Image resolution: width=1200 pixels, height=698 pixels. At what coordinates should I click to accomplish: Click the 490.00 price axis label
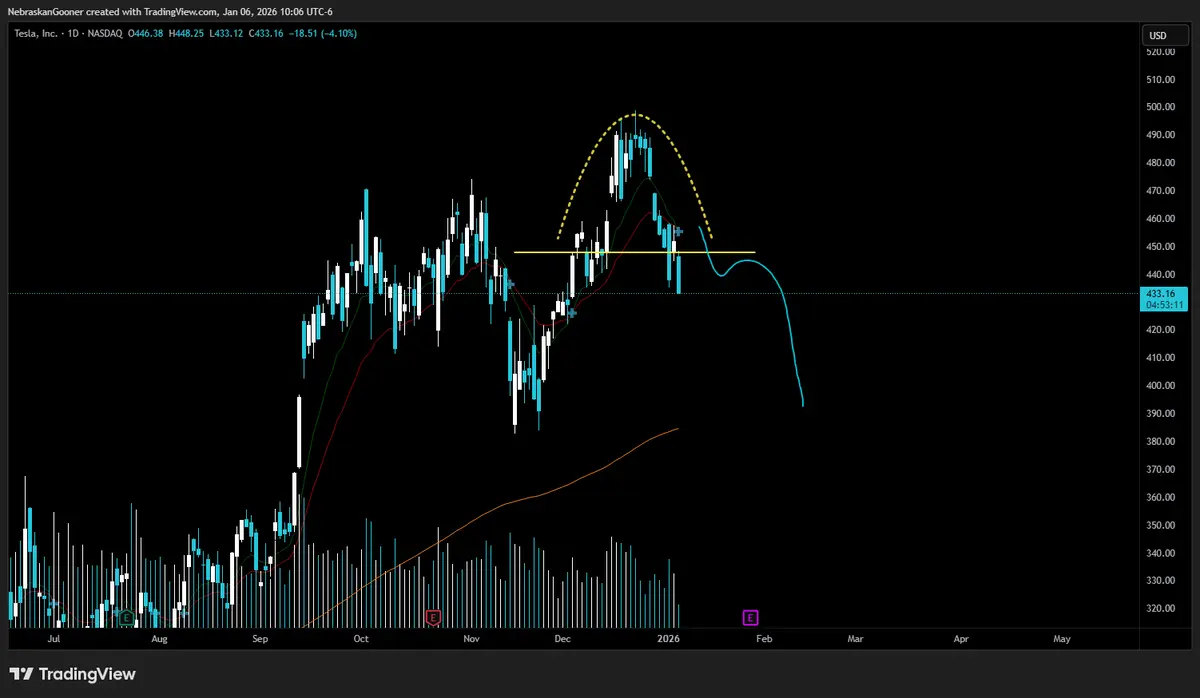(x=1161, y=135)
